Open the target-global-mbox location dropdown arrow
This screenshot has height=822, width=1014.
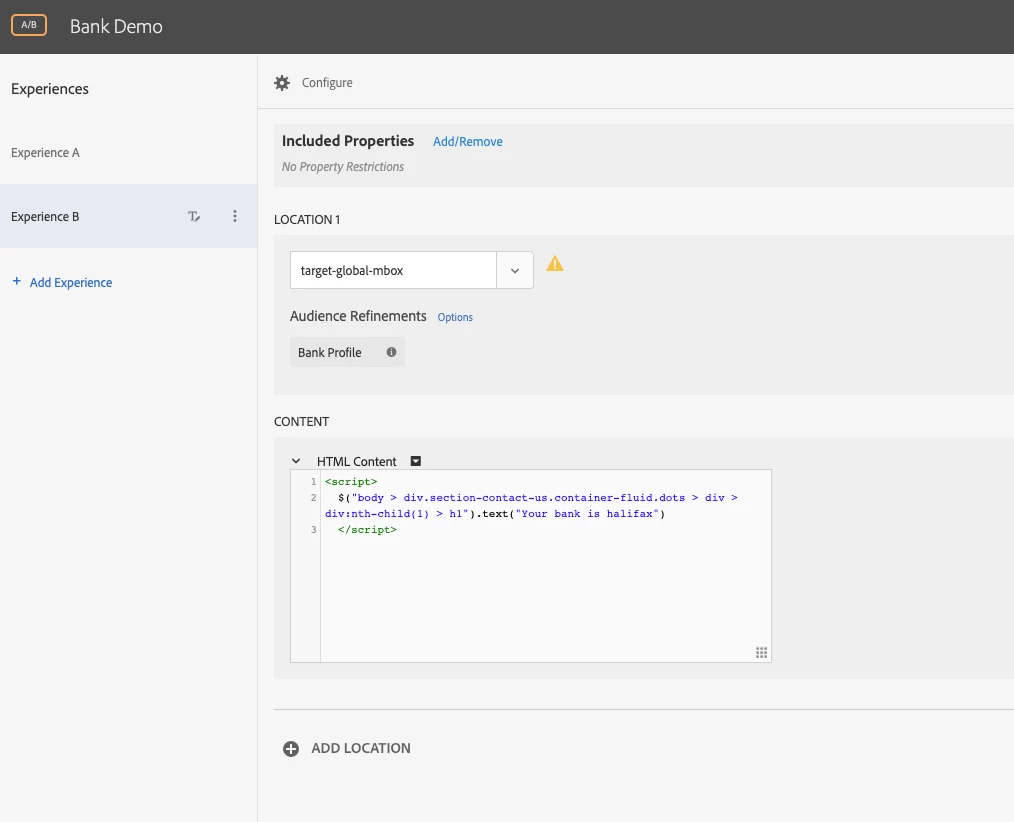coord(515,270)
